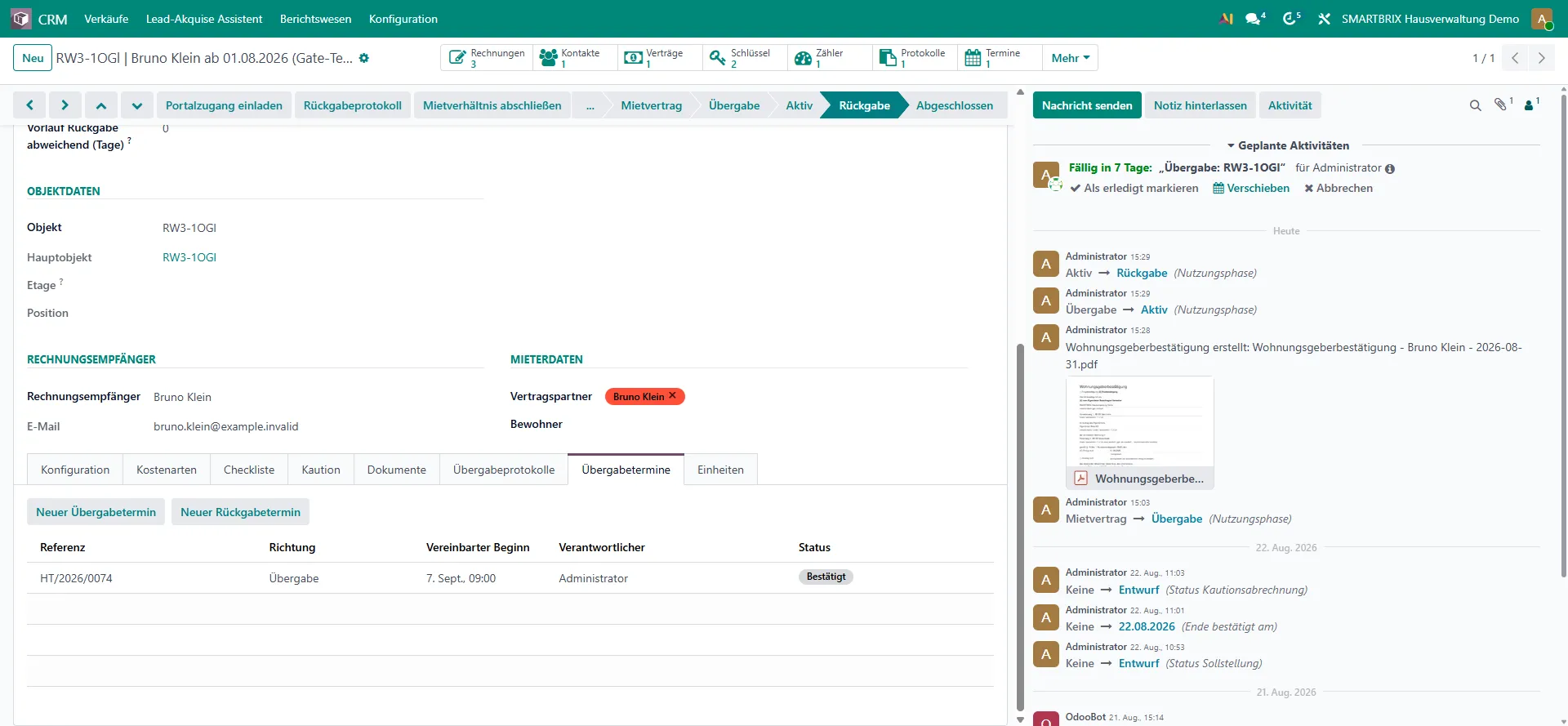
Task: Open the Konfiguration menu in top bar
Action: point(403,19)
